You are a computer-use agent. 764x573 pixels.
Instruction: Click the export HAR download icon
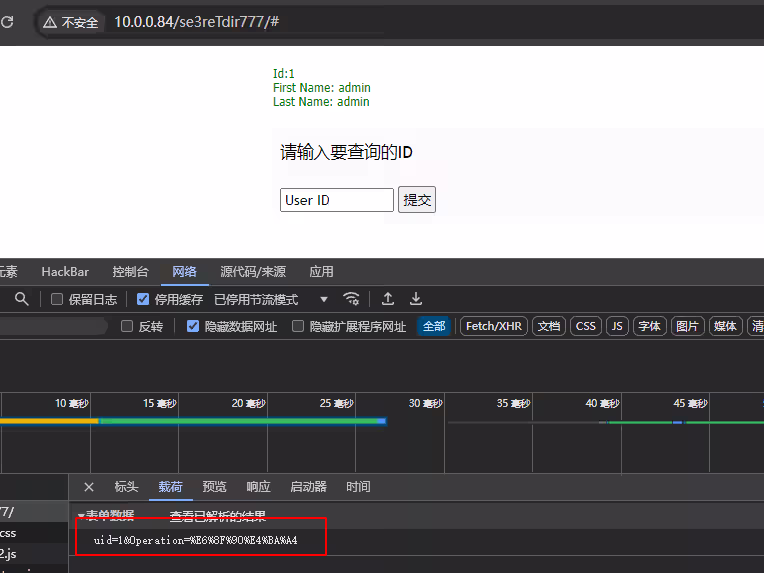(416, 299)
